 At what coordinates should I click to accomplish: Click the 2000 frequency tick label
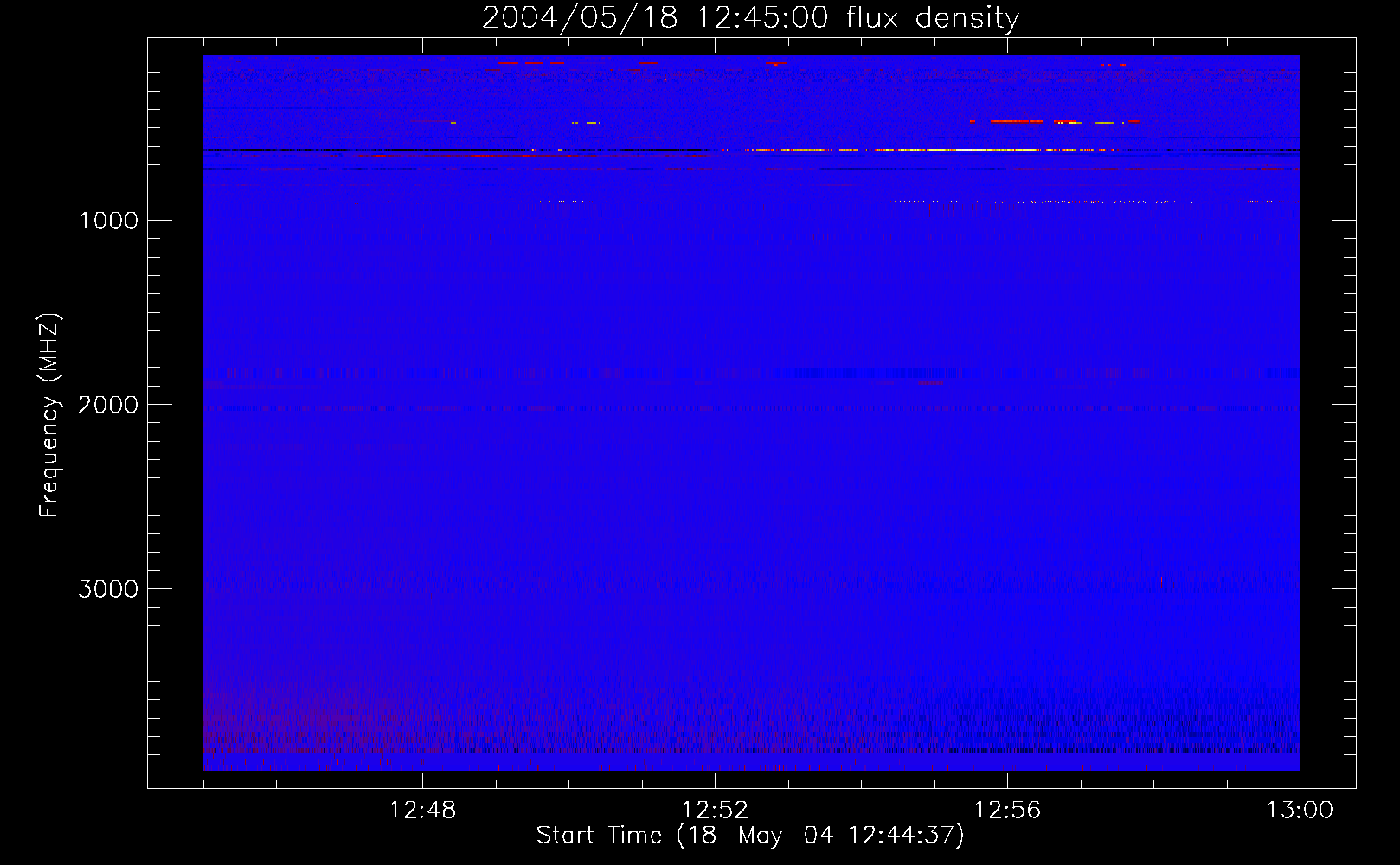coord(108,405)
